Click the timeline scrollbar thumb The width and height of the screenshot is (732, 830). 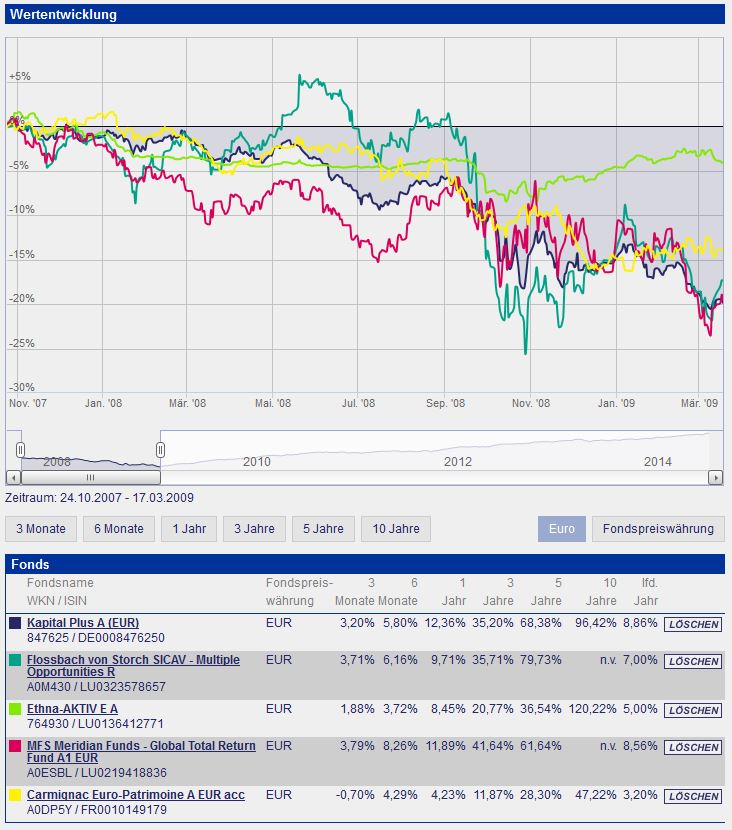(90, 478)
